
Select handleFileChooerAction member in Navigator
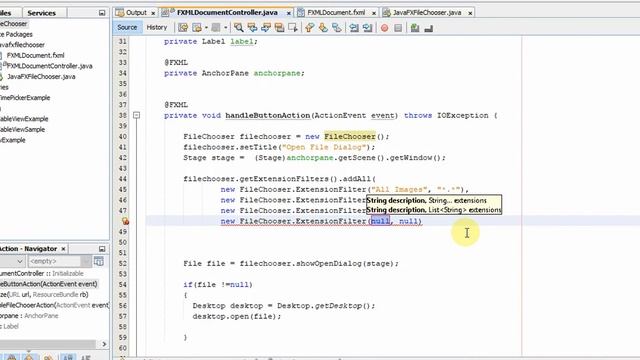pyautogui.click(x=54, y=305)
